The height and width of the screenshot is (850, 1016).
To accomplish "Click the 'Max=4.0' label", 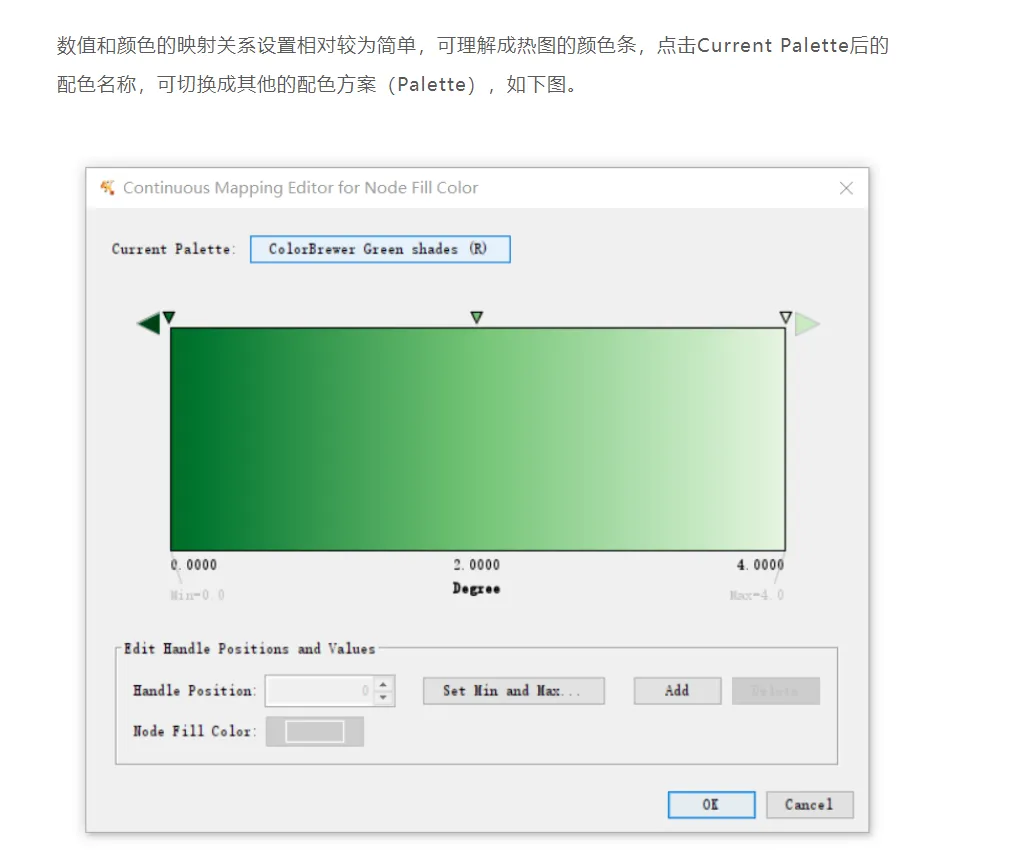I will coord(757,595).
